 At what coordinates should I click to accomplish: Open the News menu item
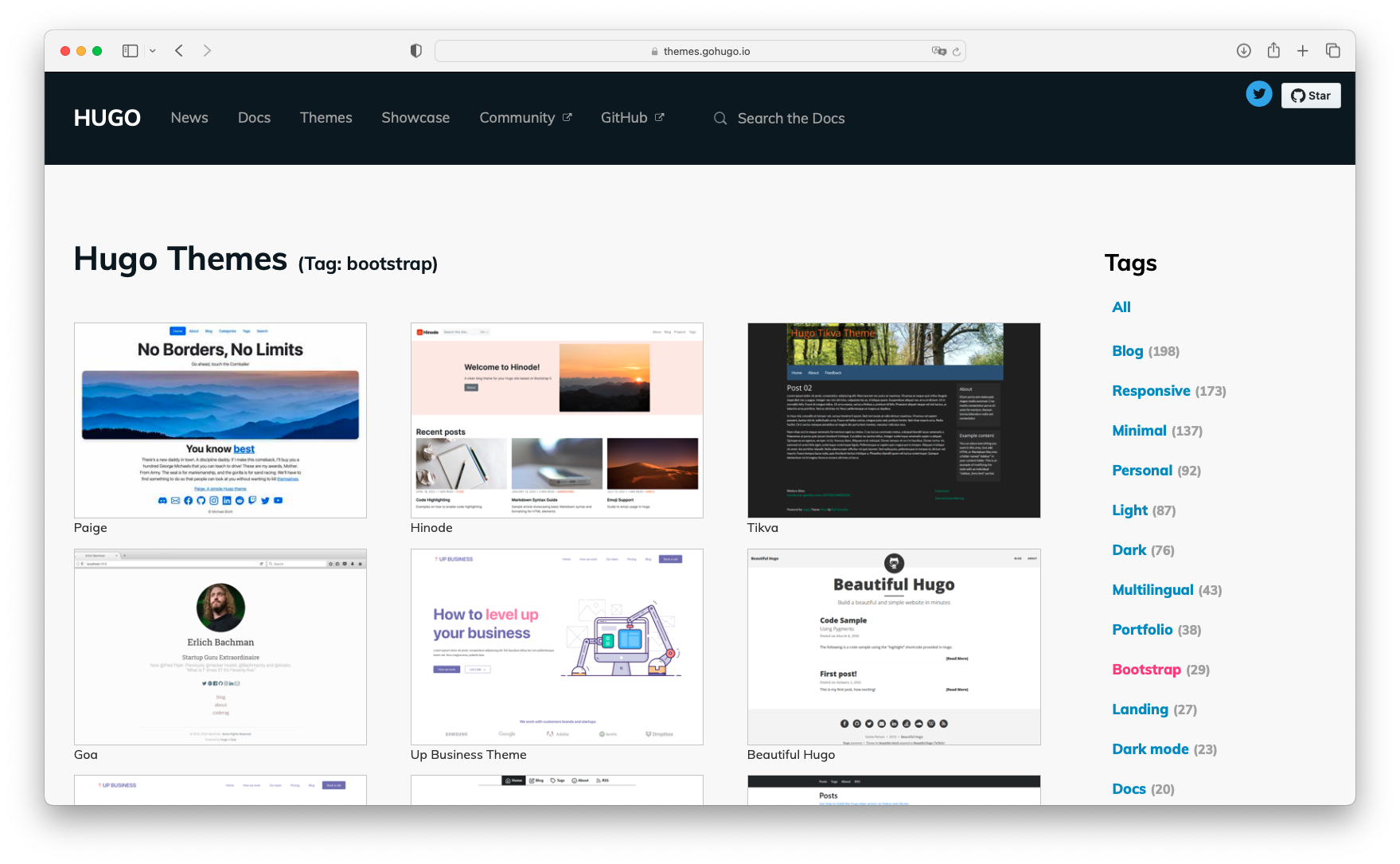pos(189,118)
